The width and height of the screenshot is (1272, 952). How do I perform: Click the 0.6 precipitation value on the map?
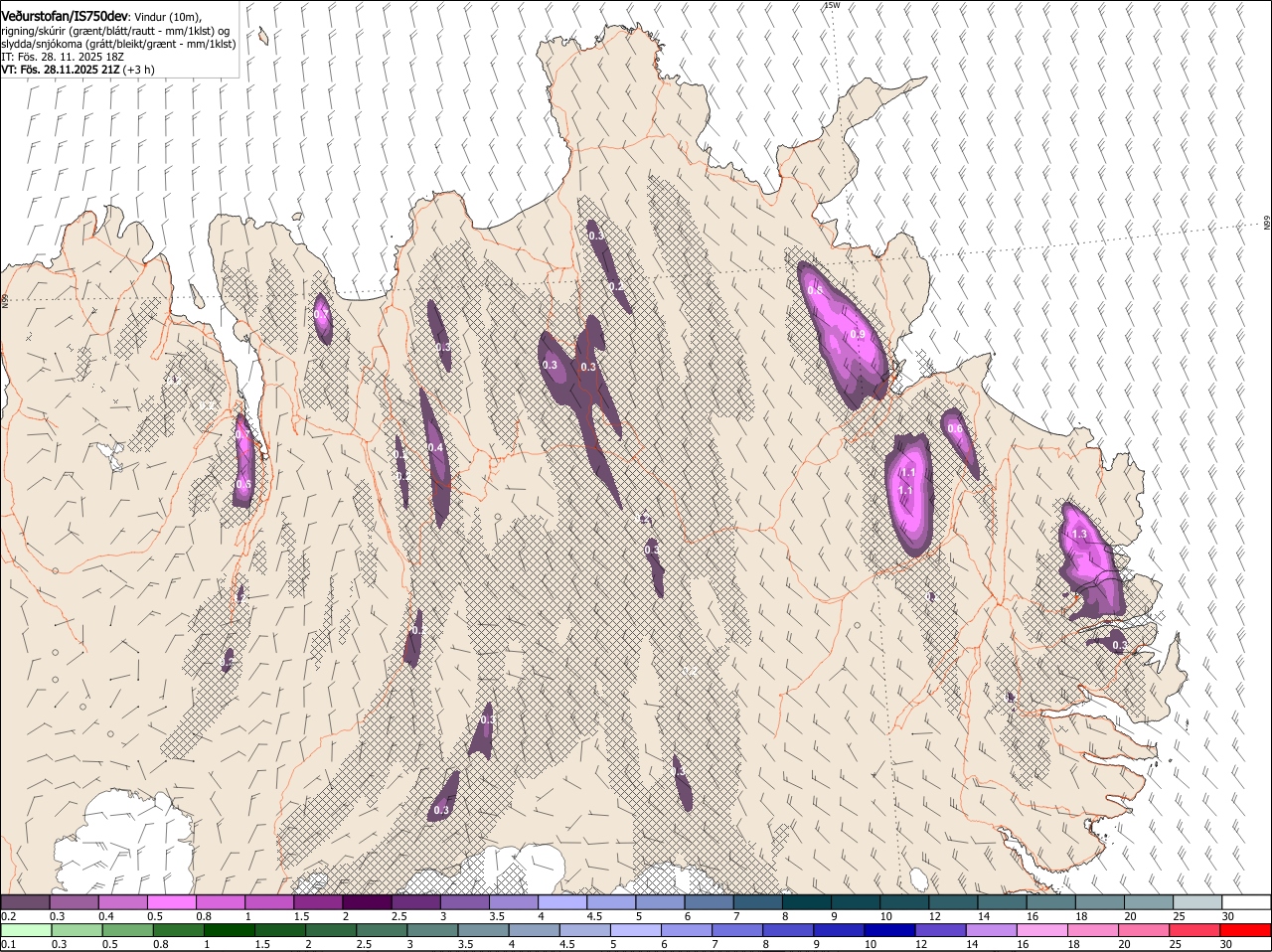955,428
